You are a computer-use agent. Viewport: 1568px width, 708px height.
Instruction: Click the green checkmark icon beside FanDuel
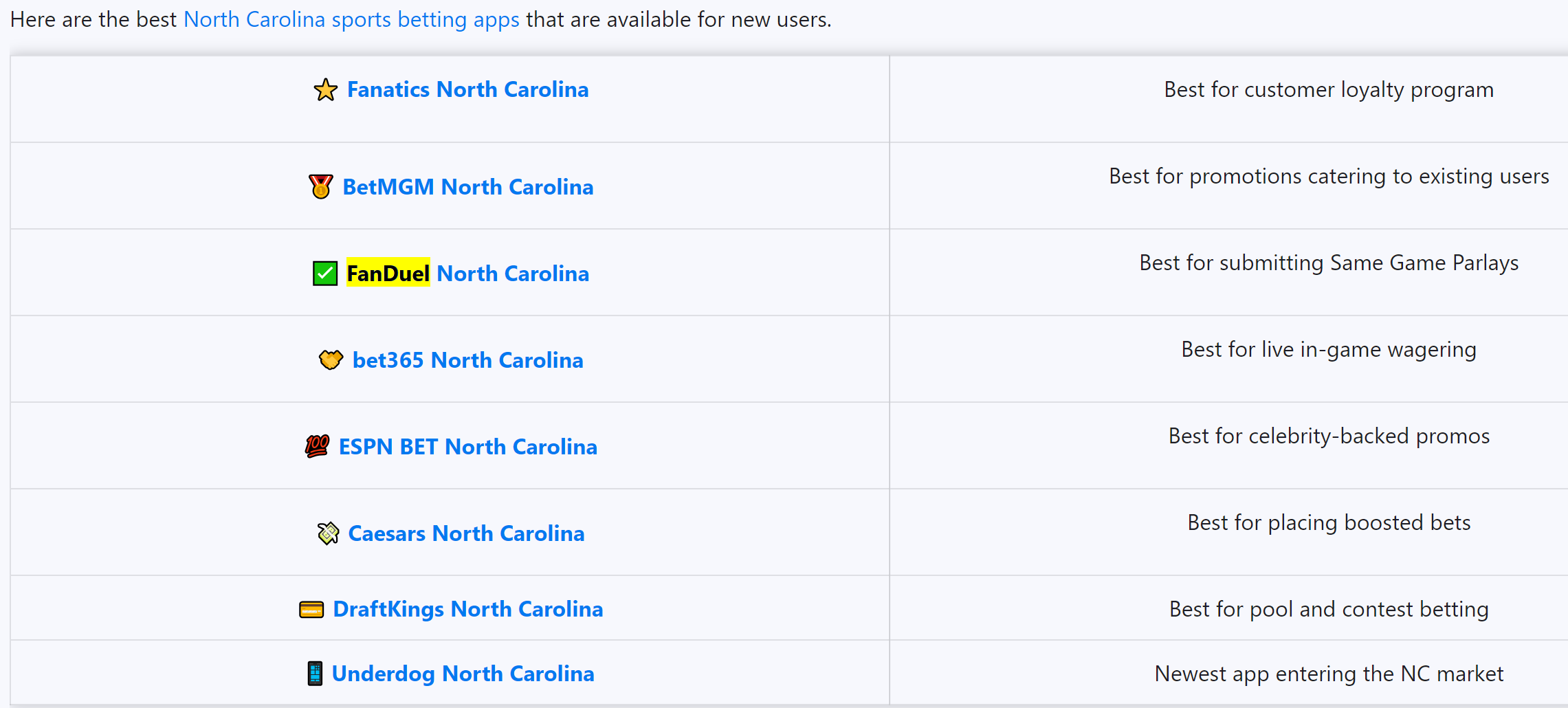[x=325, y=274]
